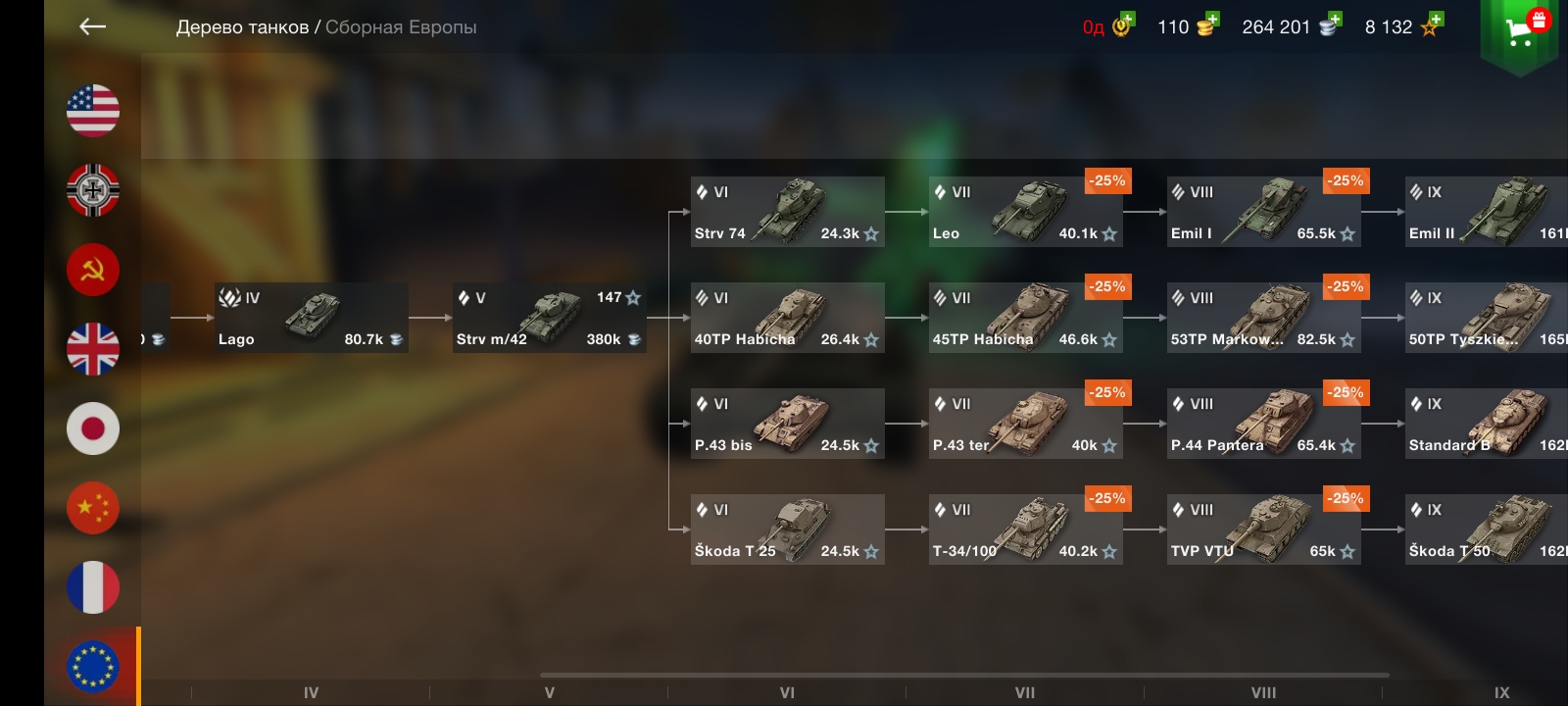Click the Дерево танков breadcrumb link
This screenshot has height=706, width=1568.
pos(242,27)
